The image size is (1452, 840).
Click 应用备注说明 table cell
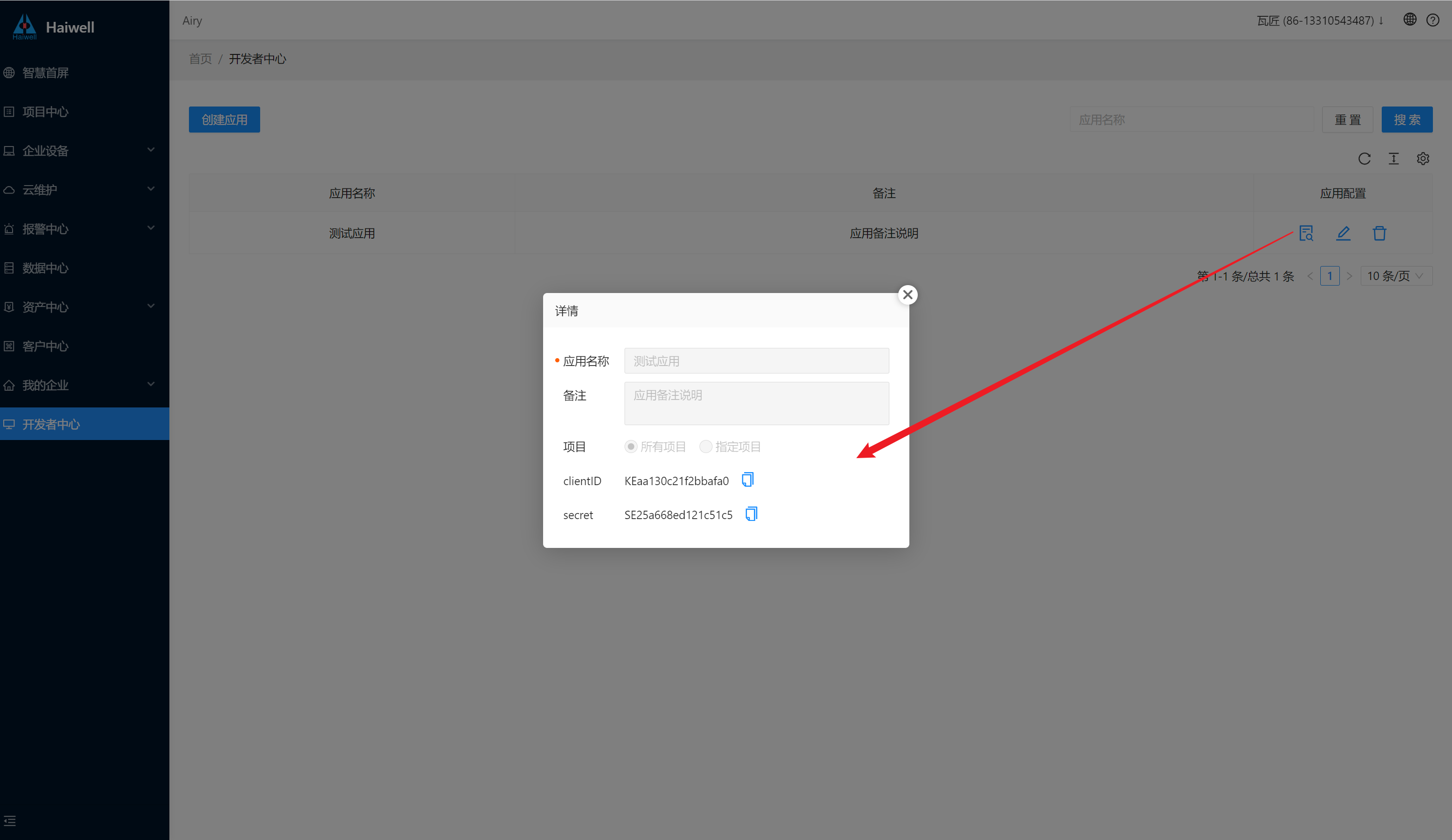click(883, 233)
